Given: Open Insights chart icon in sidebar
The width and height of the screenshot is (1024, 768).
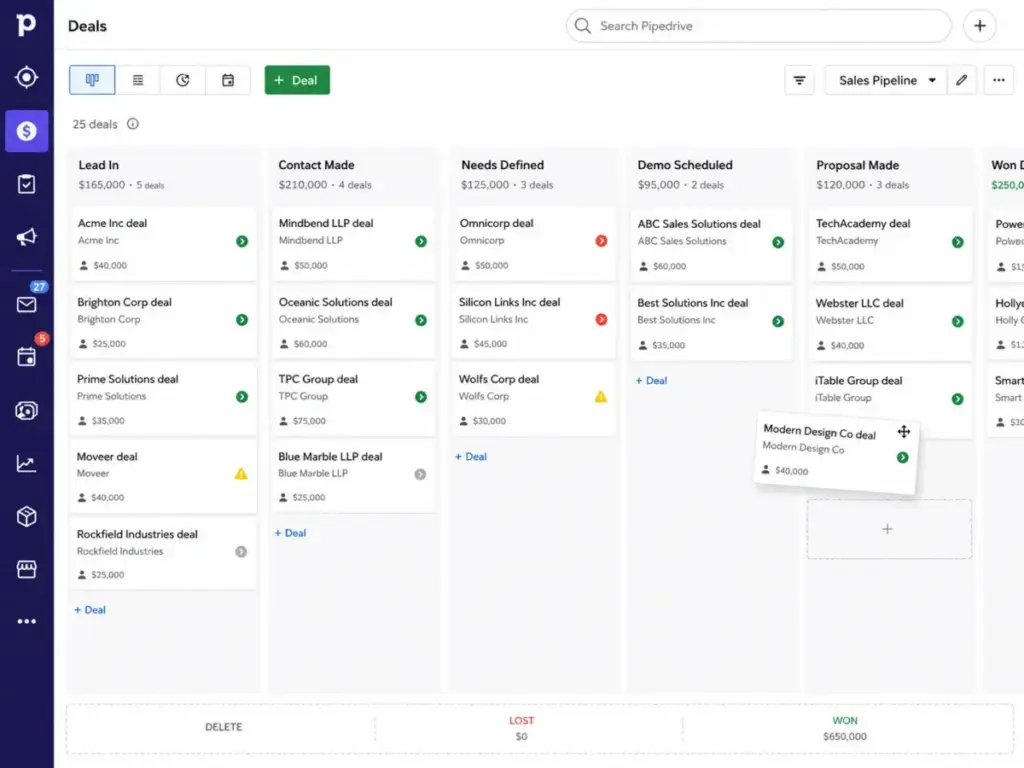Looking at the screenshot, I should click(x=26, y=464).
